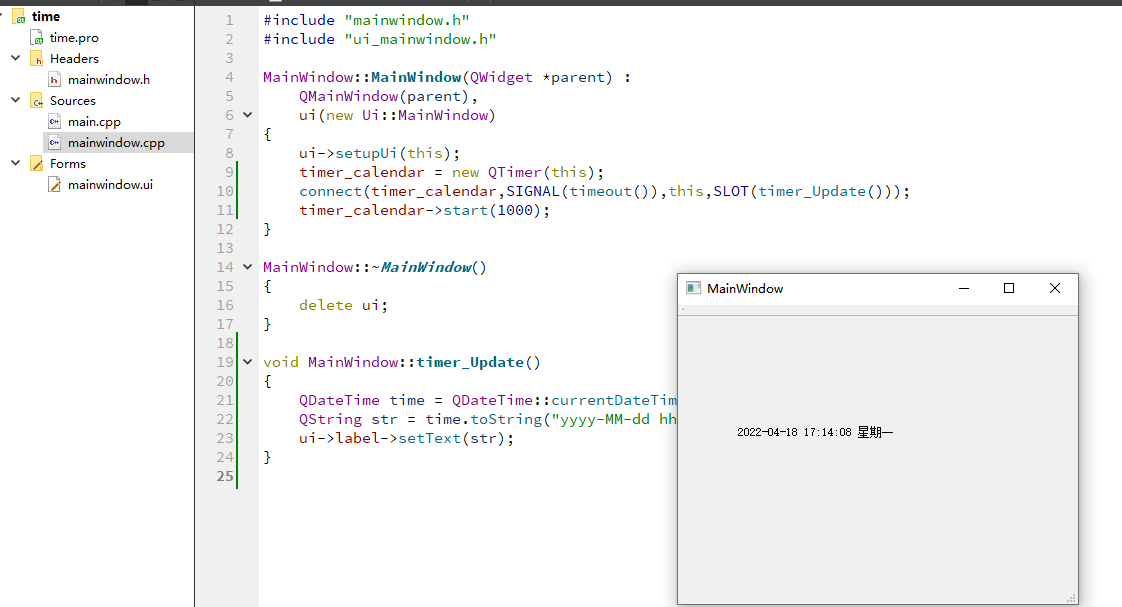Select the Sources folder label
This screenshot has width=1122, height=607.
73,101
